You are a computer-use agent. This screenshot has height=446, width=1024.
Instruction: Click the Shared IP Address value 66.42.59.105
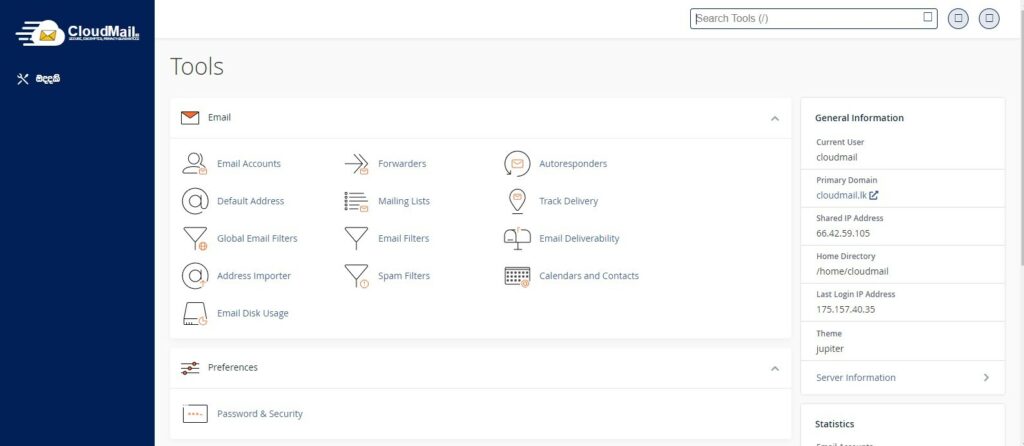pos(843,233)
